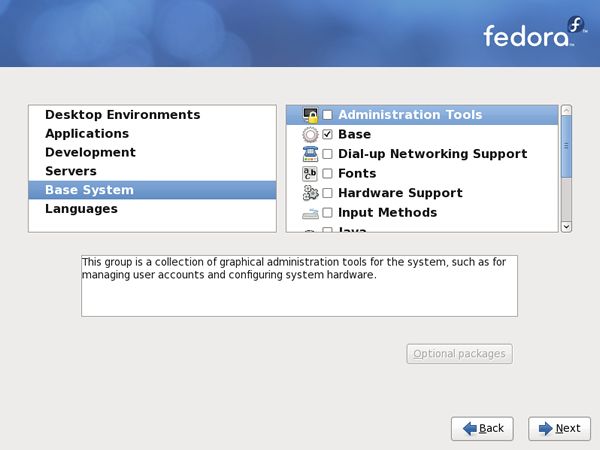
Task: Open the Development category
Action: pos(152,152)
